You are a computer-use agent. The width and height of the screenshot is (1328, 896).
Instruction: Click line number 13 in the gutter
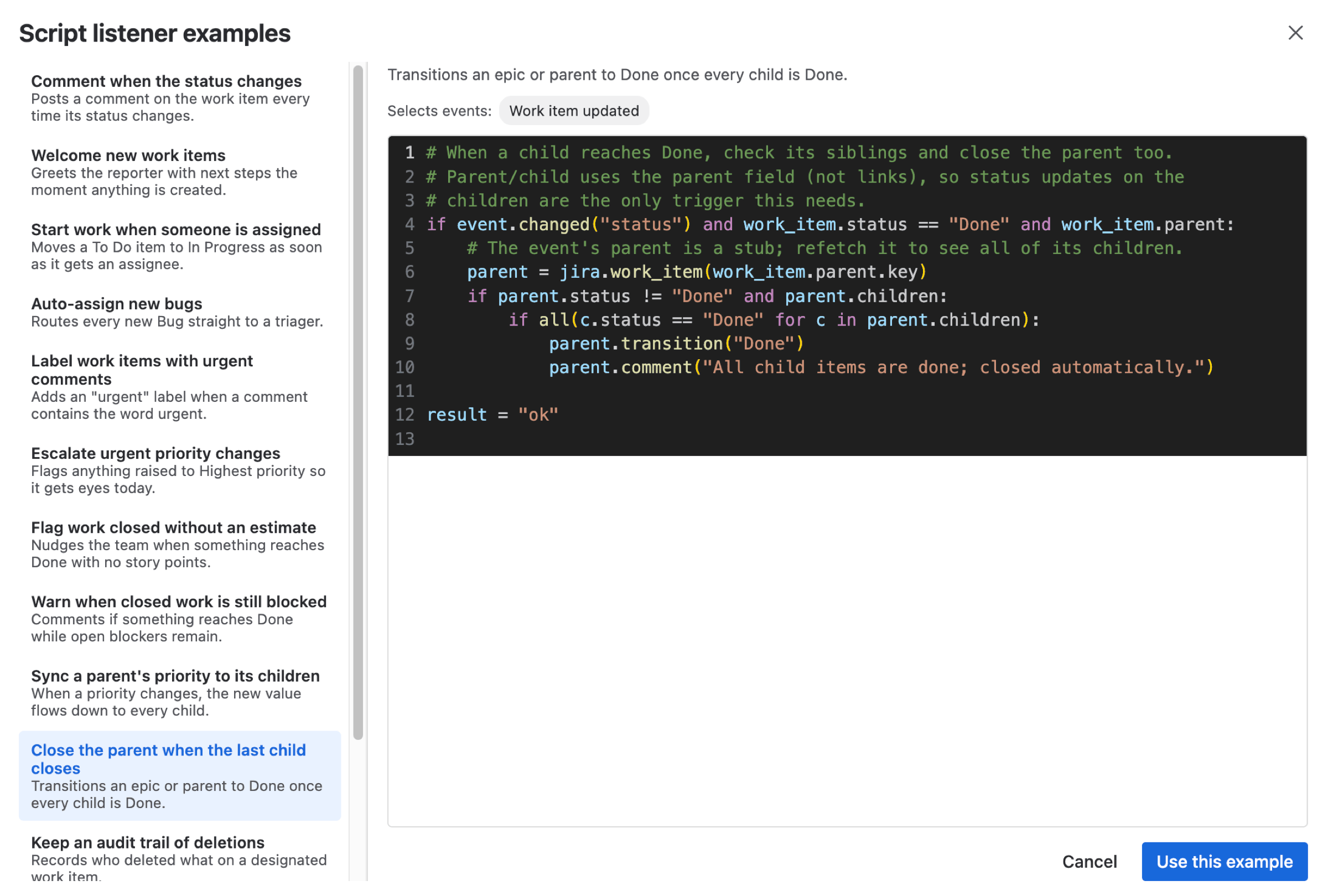[404, 439]
